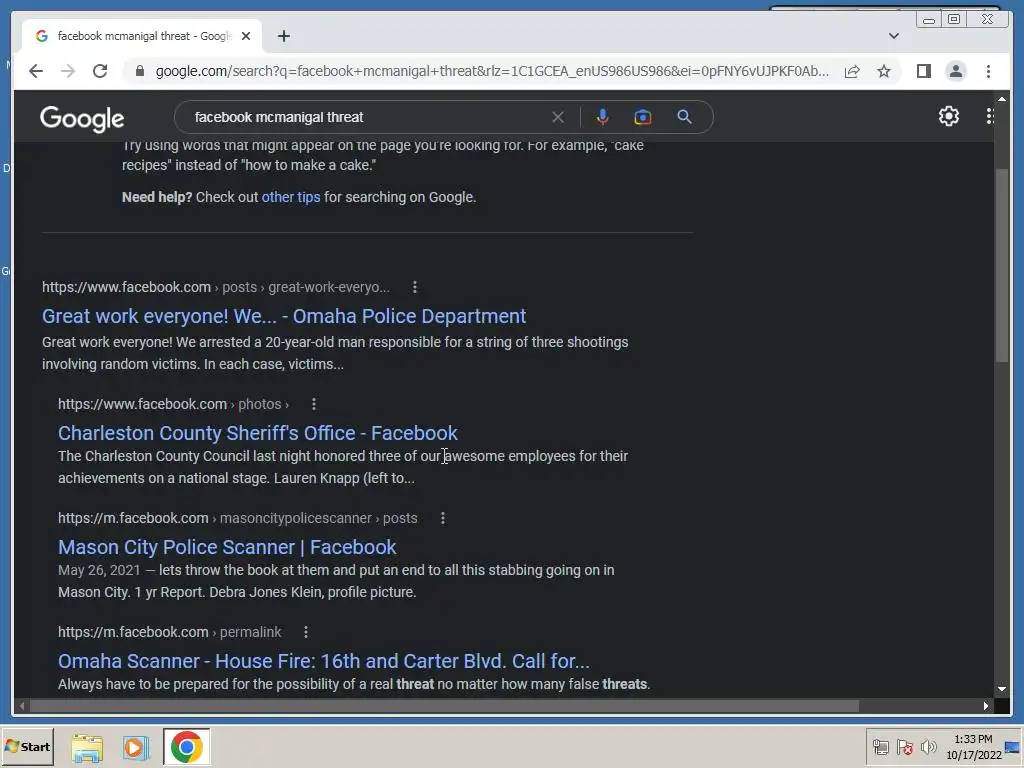Open the Google apps grid
This screenshot has height=768, width=1024.
990,116
